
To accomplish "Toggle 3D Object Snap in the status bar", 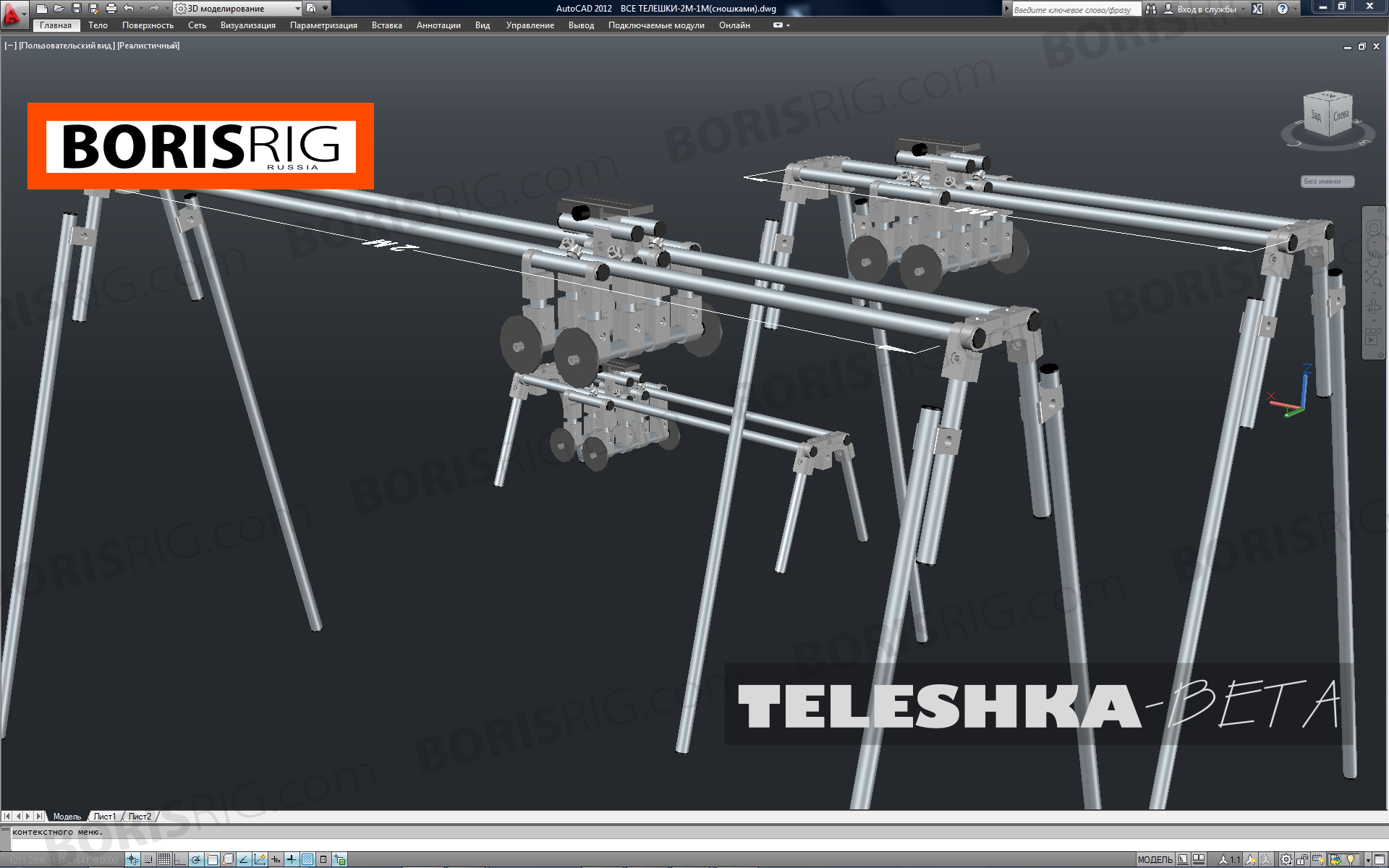I will (x=228, y=859).
